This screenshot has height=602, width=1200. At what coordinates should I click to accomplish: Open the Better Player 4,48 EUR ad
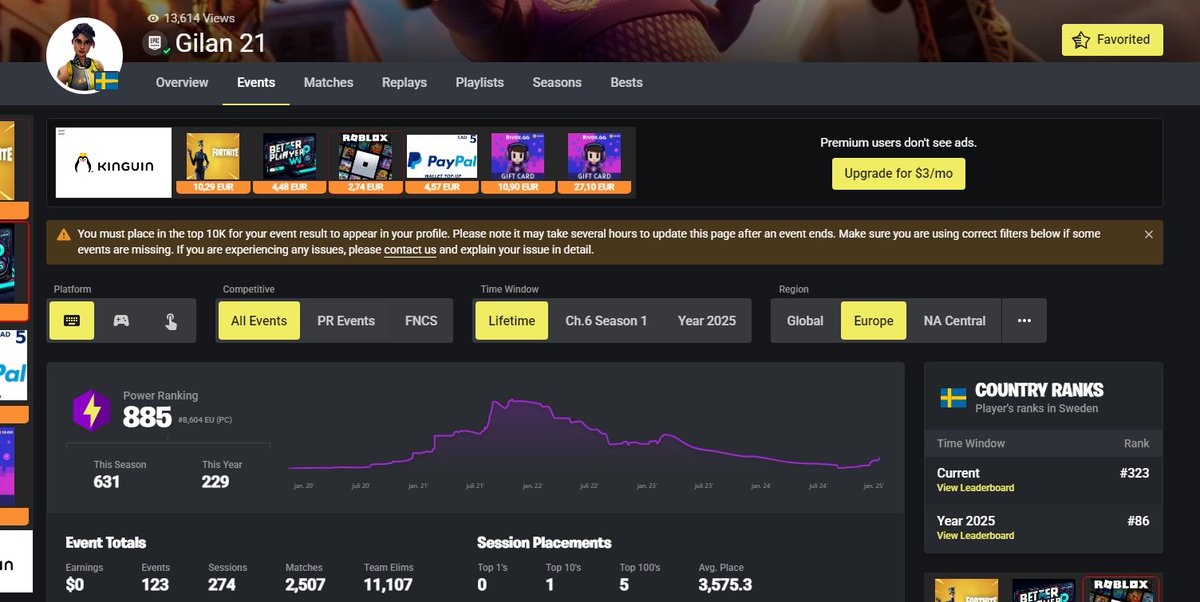(289, 163)
